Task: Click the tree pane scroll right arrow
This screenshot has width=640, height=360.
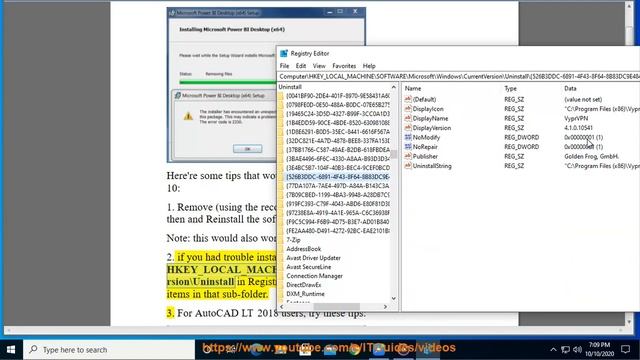Action: 385,307
